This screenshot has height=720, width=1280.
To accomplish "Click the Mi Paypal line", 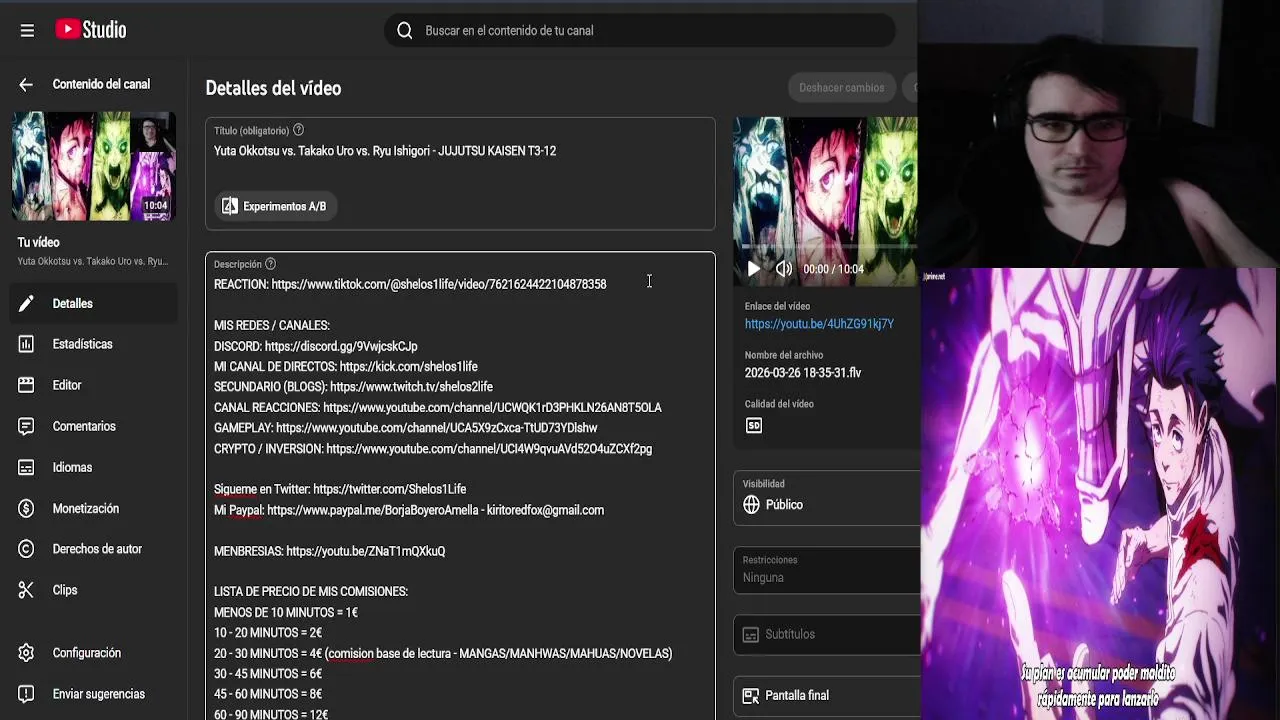I will coord(409,510).
